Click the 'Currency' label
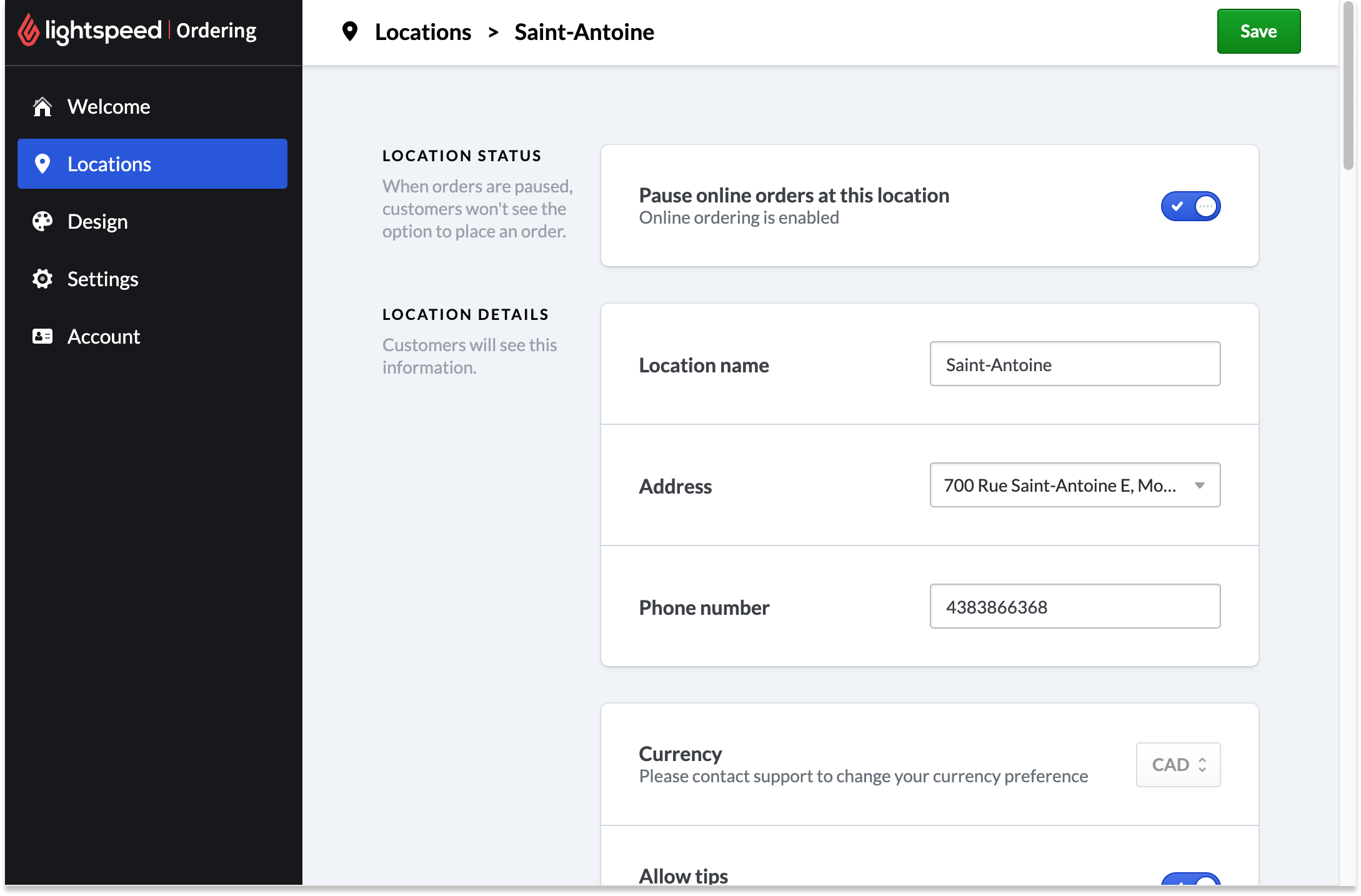The height and width of the screenshot is (896, 1361). coord(680,754)
